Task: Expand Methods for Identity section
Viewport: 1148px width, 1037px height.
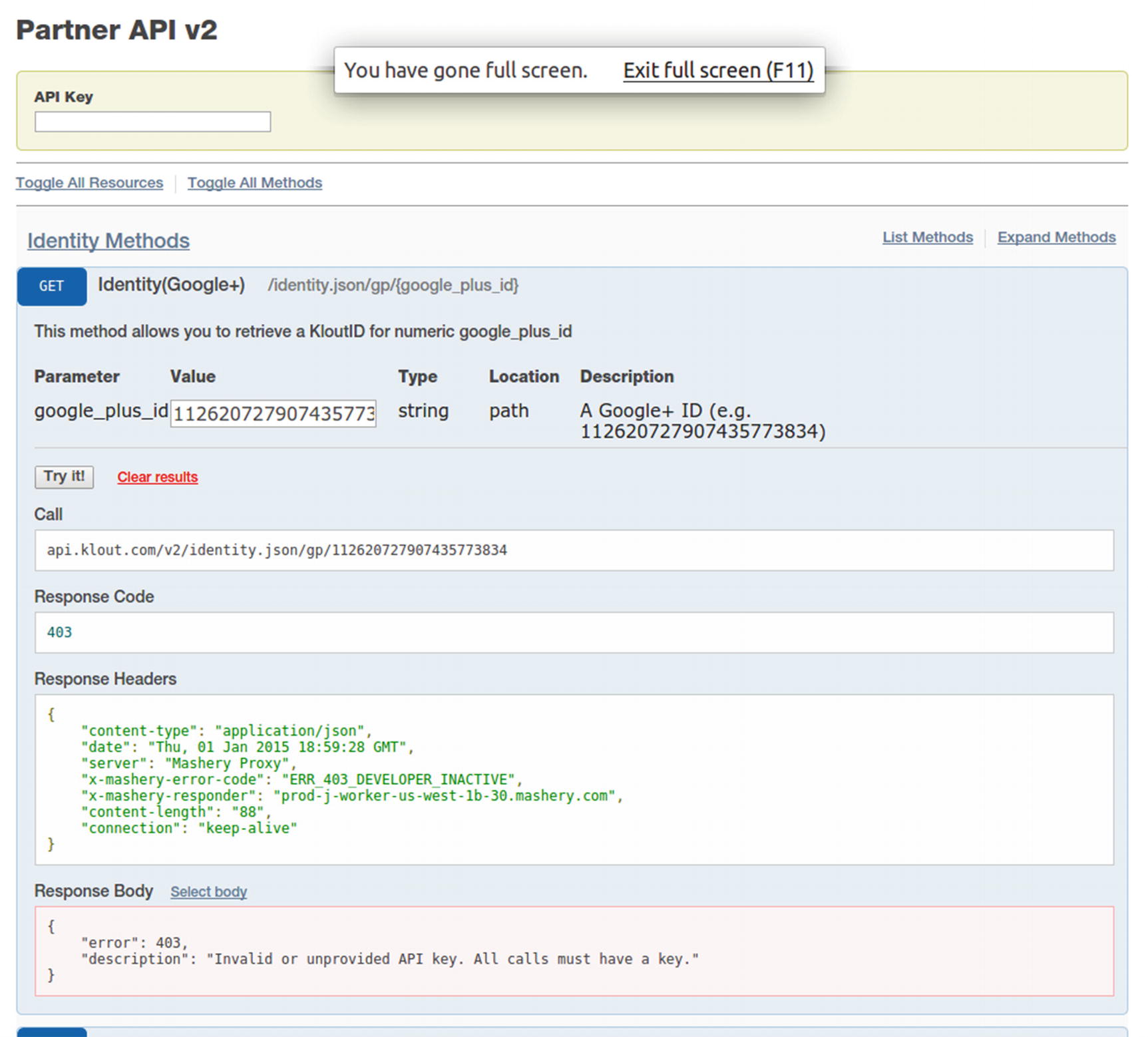Action: 1056,237
